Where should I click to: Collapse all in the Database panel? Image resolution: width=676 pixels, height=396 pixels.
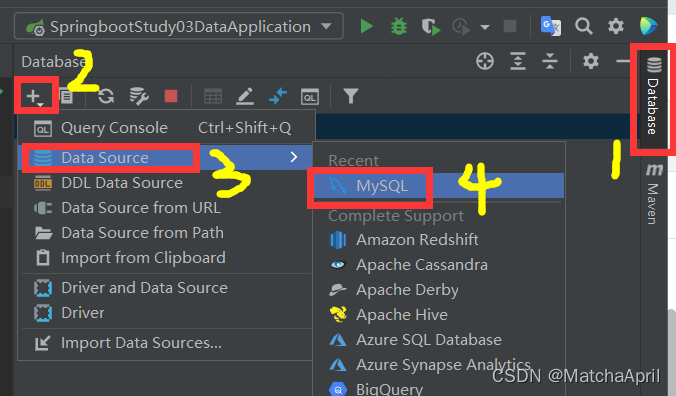click(x=550, y=61)
